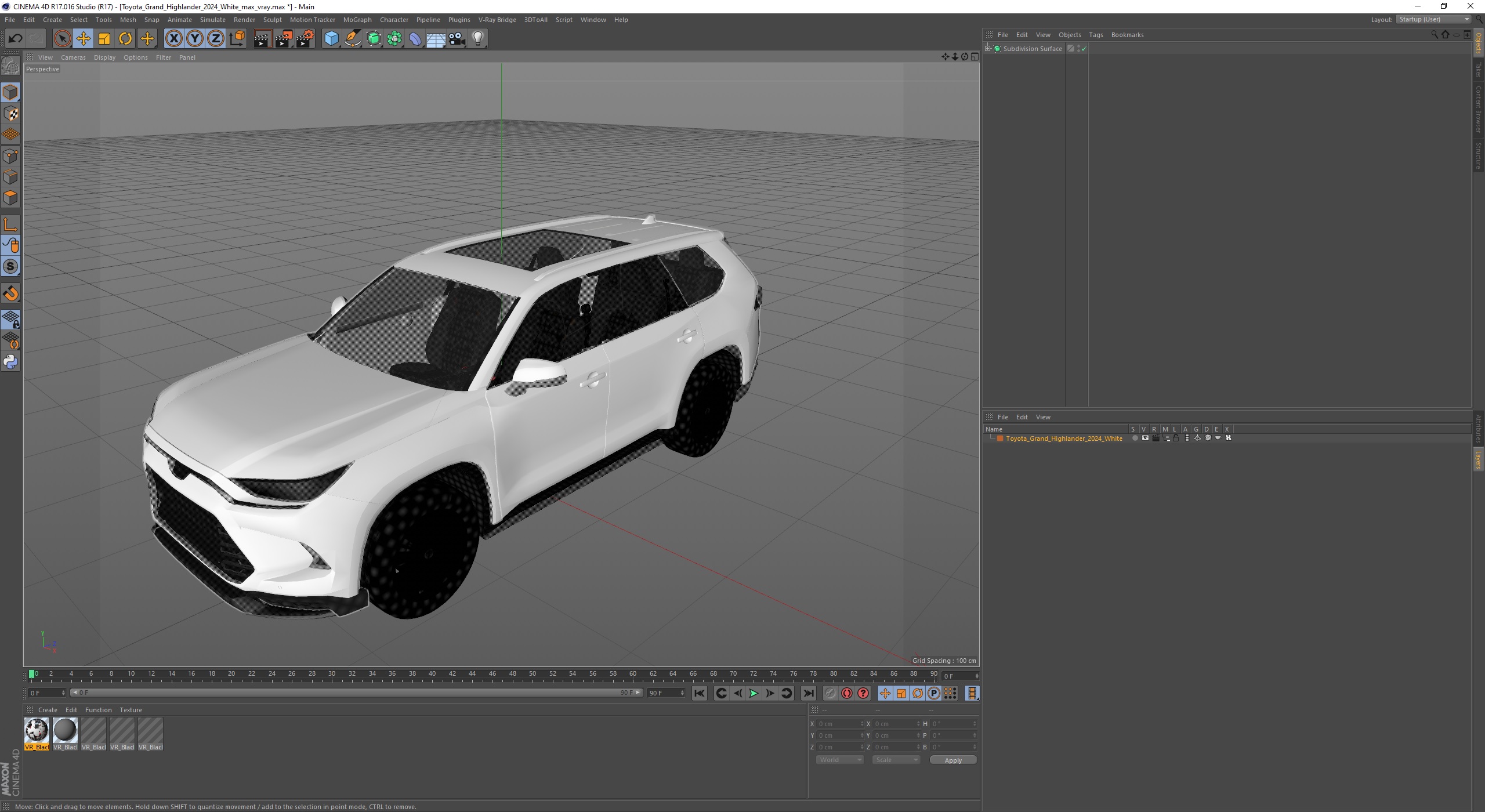The width and height of the screenshot is (1485, 812).
Task: Add a Floor environment object
Action: (436, 39)
